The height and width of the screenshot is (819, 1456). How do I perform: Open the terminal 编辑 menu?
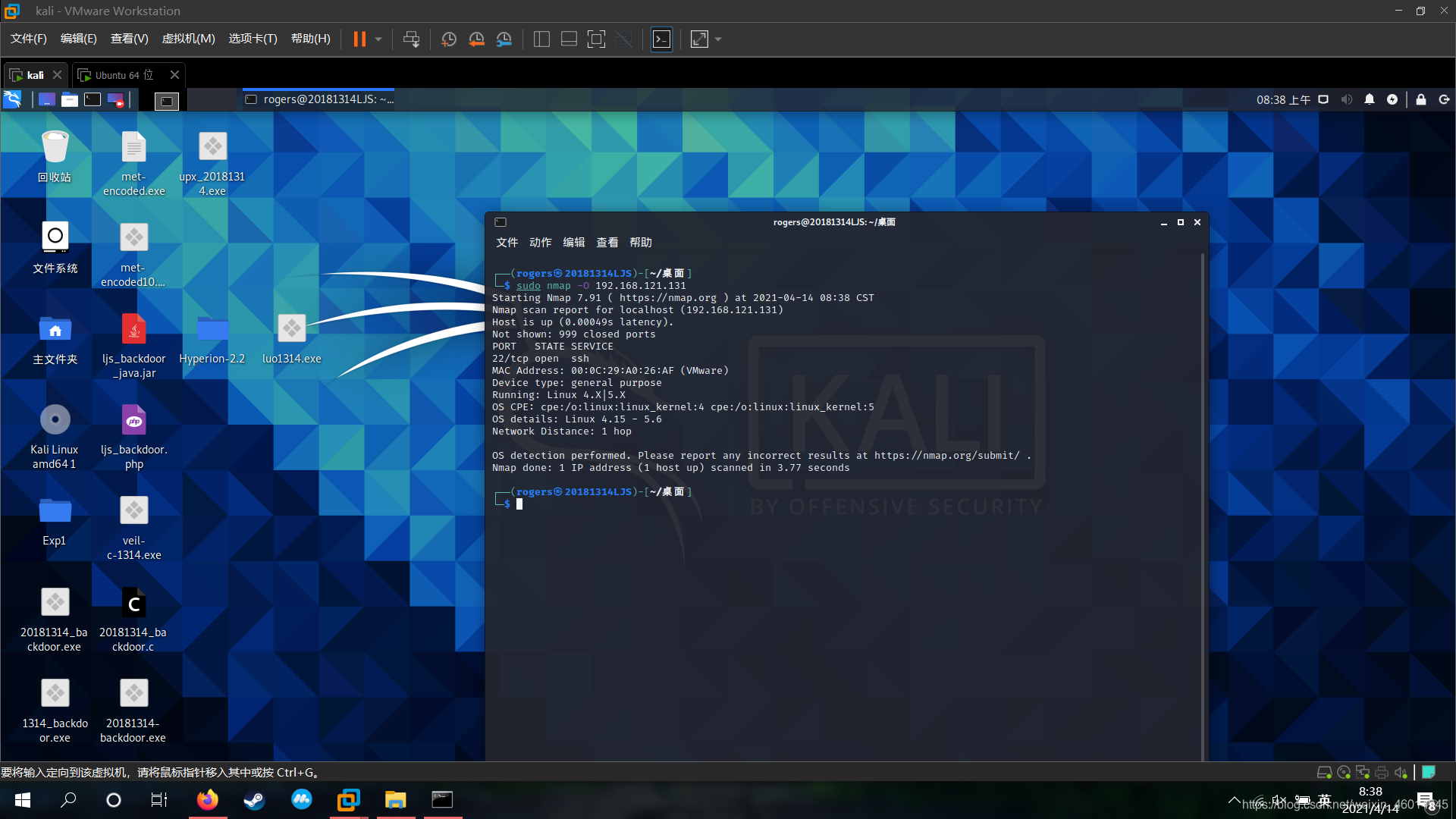573,243
